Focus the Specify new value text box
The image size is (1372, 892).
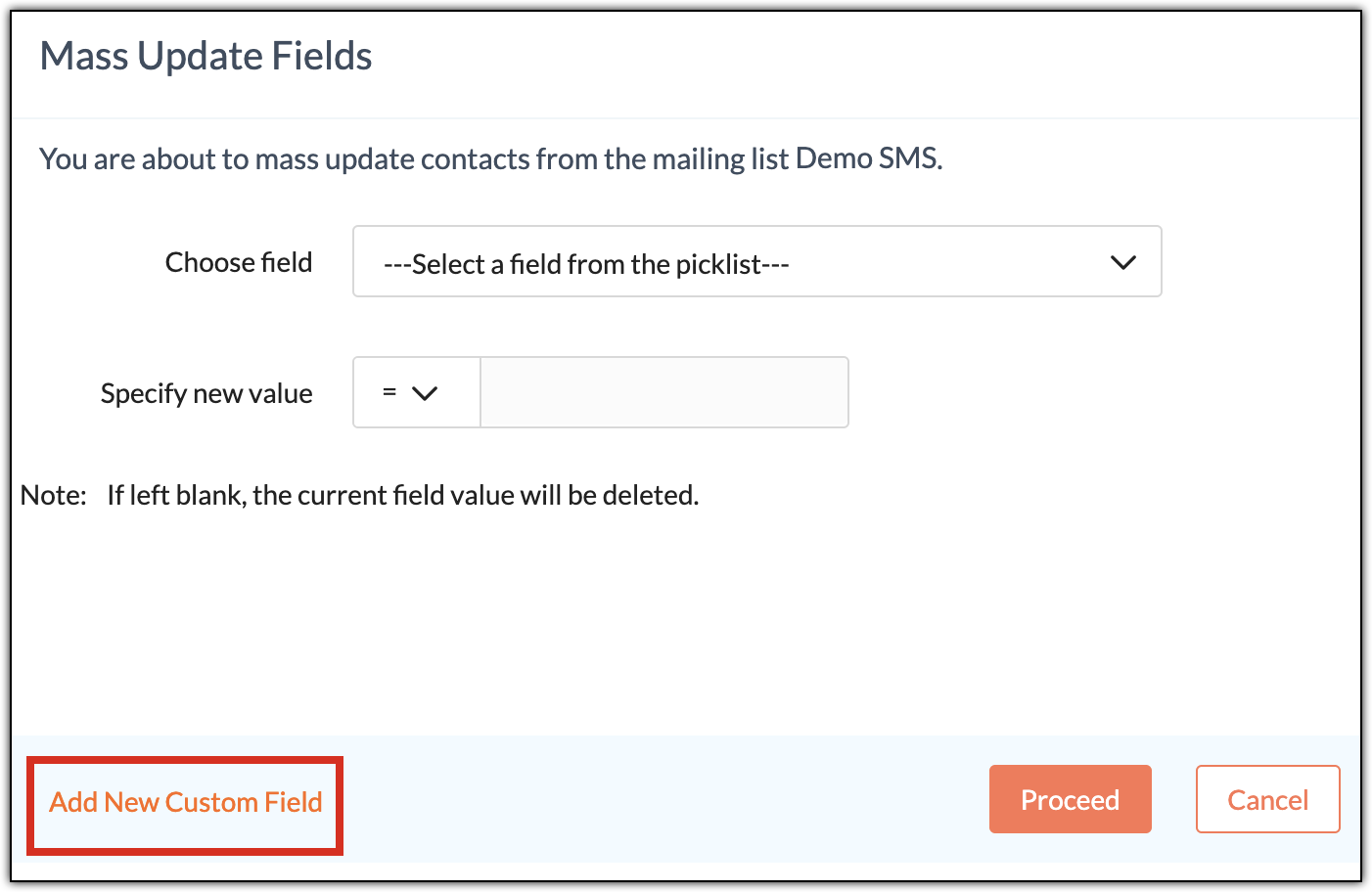coord(664,392)
